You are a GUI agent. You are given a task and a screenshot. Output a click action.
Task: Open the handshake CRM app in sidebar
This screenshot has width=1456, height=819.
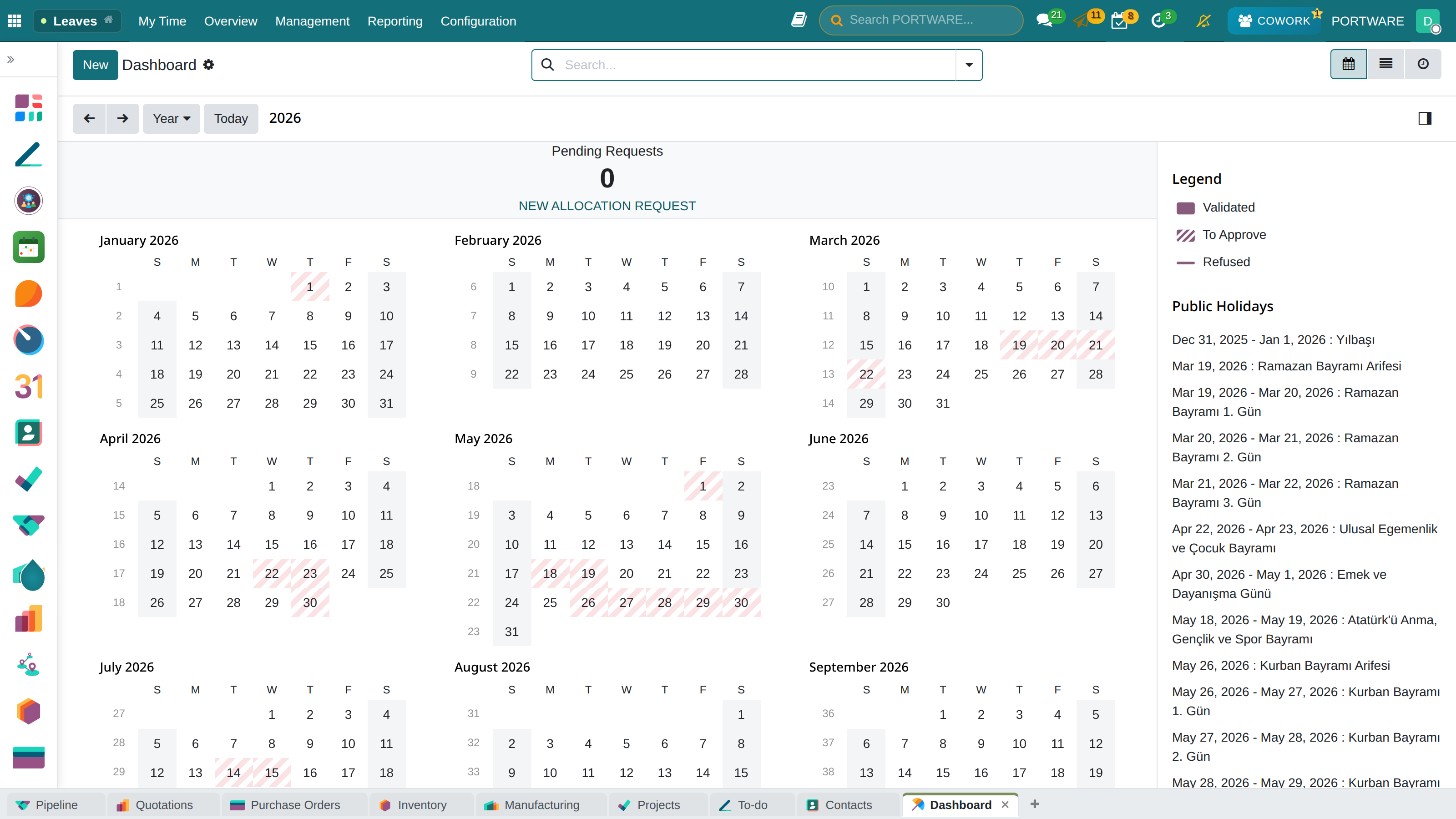pyautogui.click(x=29, y=526)
